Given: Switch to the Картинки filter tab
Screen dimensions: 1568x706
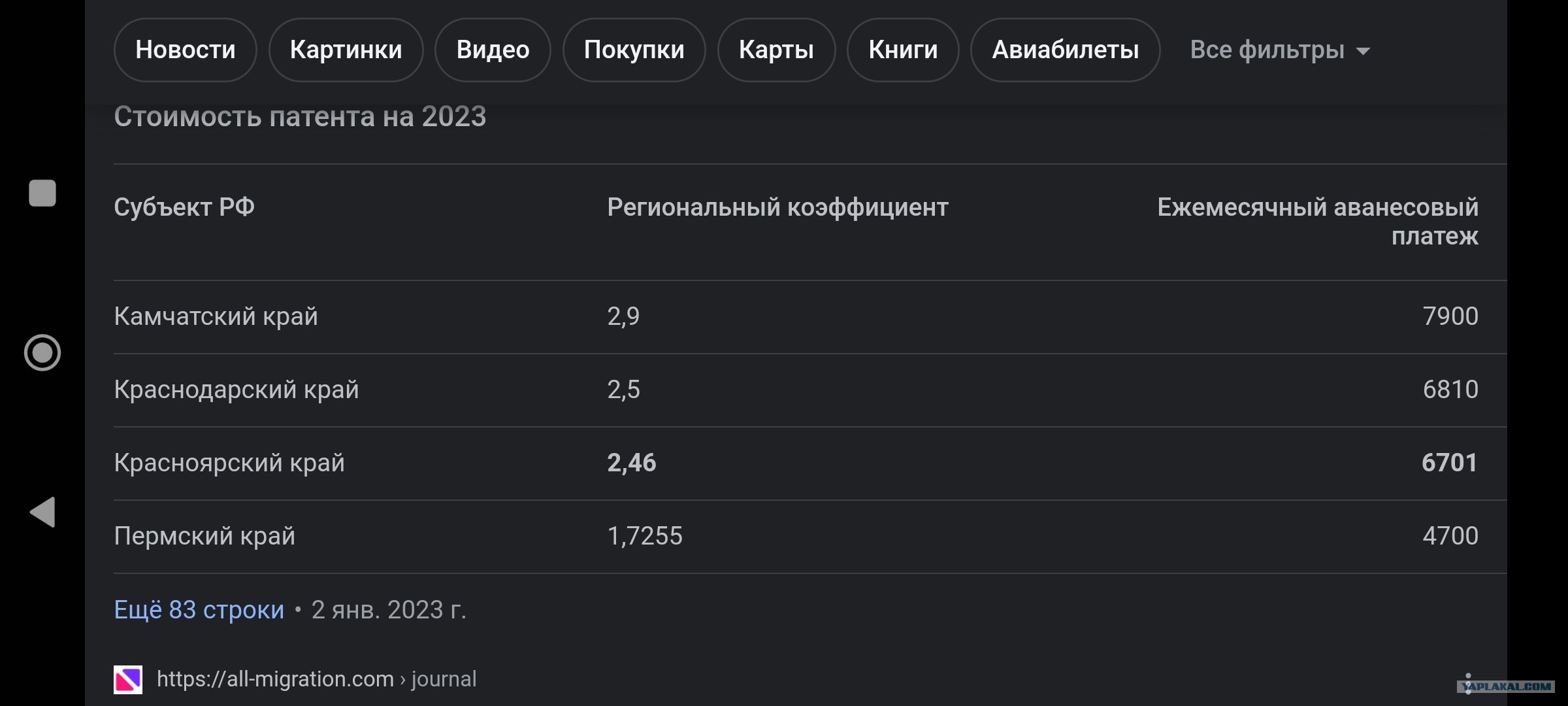Looking at the screenshot, I should tap(346, 50).
